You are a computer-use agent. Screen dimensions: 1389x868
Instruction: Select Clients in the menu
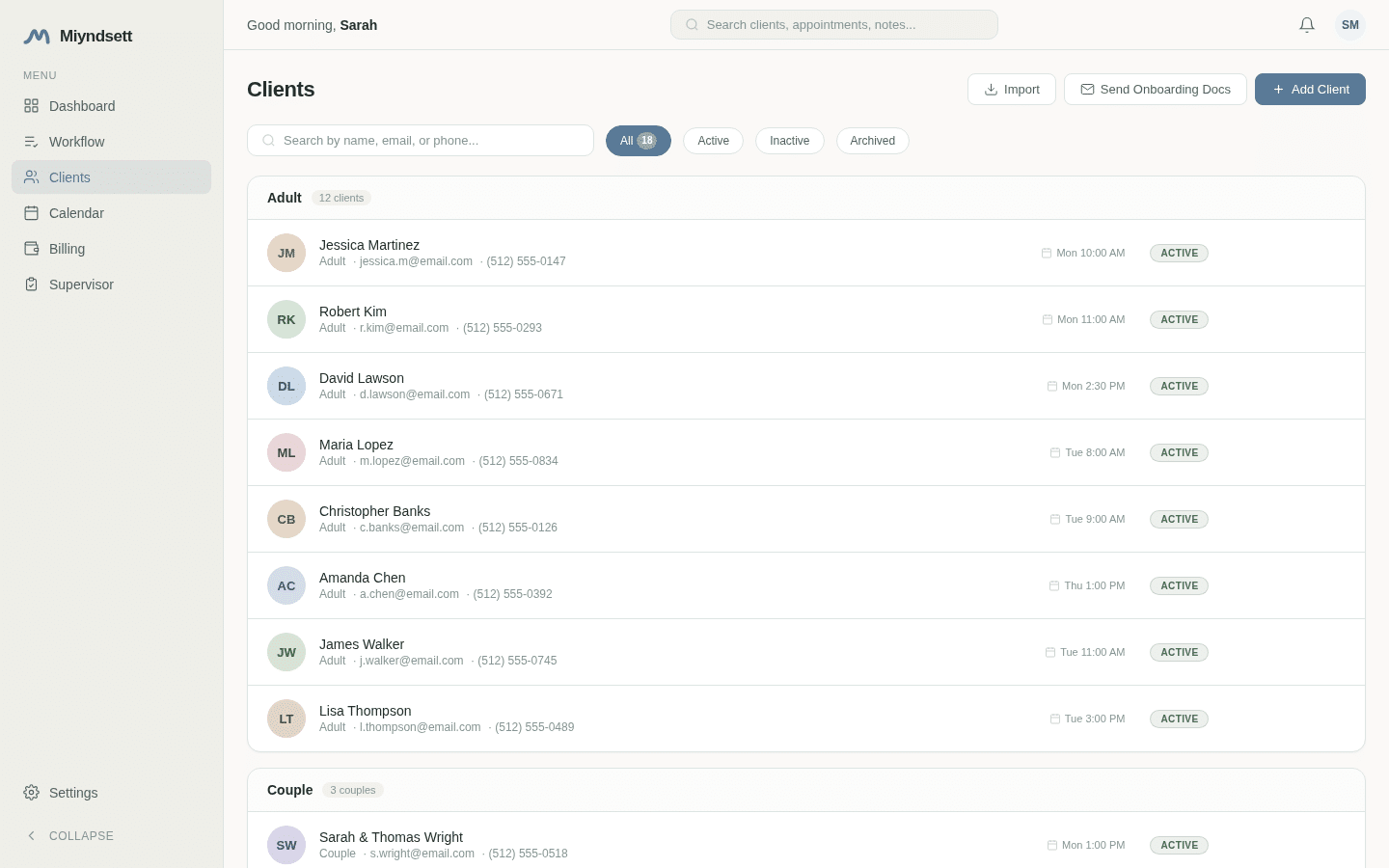tap(69, 177)
